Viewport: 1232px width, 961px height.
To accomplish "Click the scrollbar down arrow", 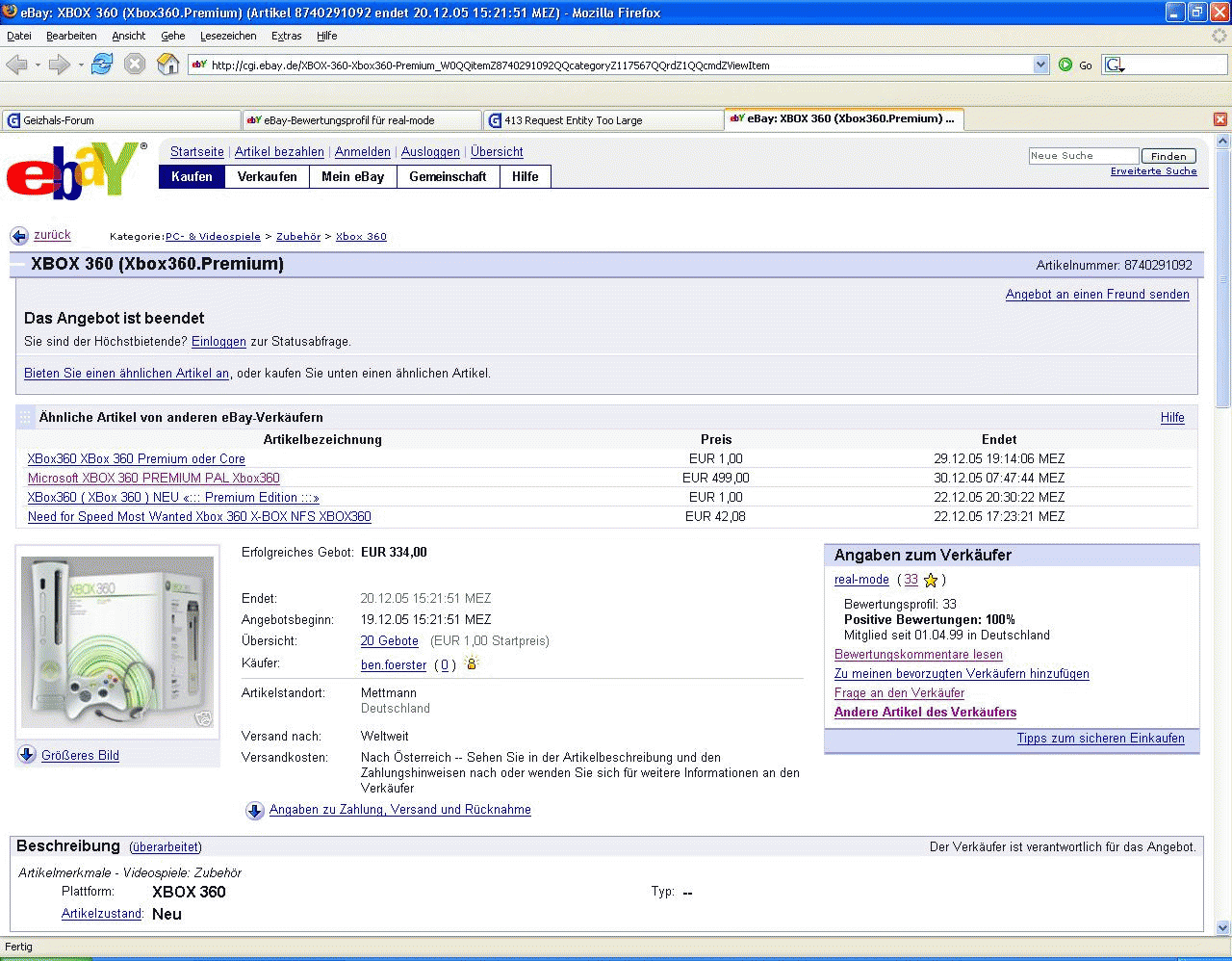I will tap(1223, 927).
